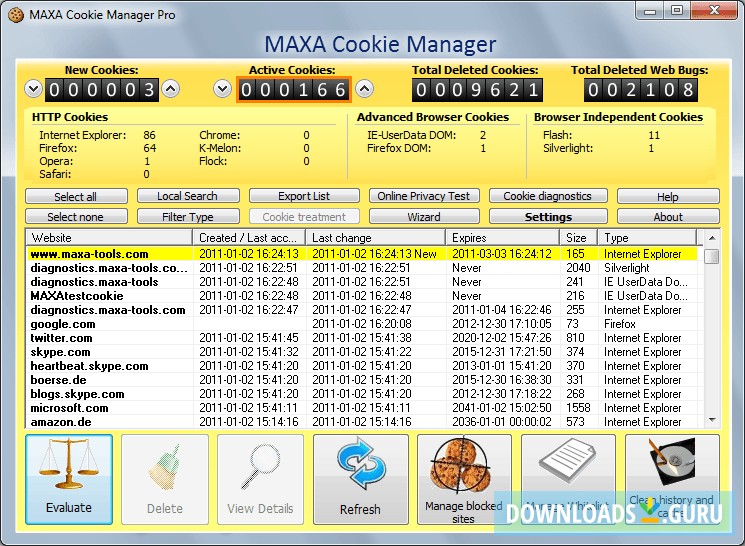The image size is (745, 546).
Task: Select the MAXAtestcookie row
Action: coord(362,296)
